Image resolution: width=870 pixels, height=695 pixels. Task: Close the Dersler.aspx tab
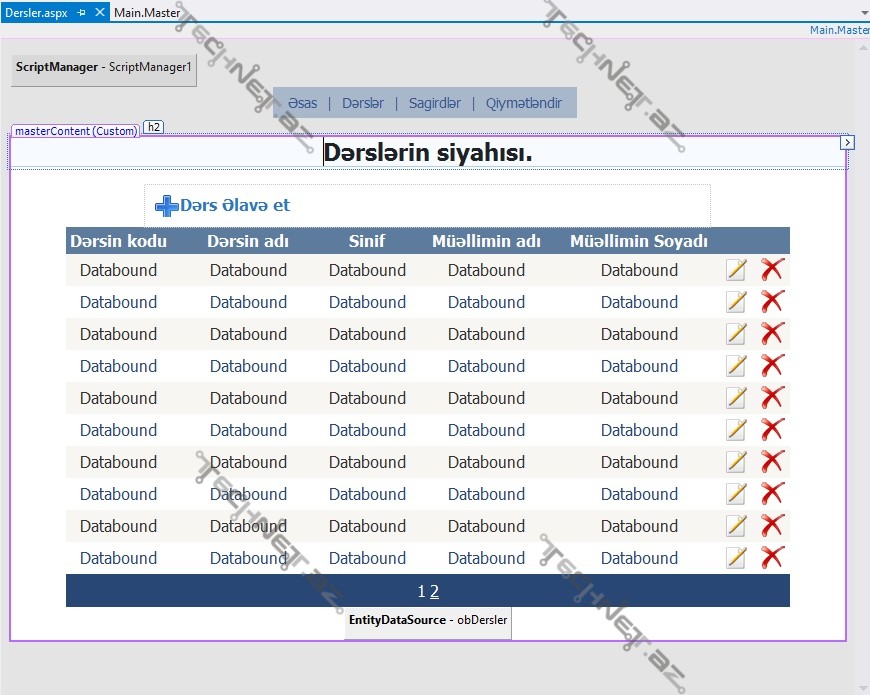pyautogui.click(x=100, y=13)
